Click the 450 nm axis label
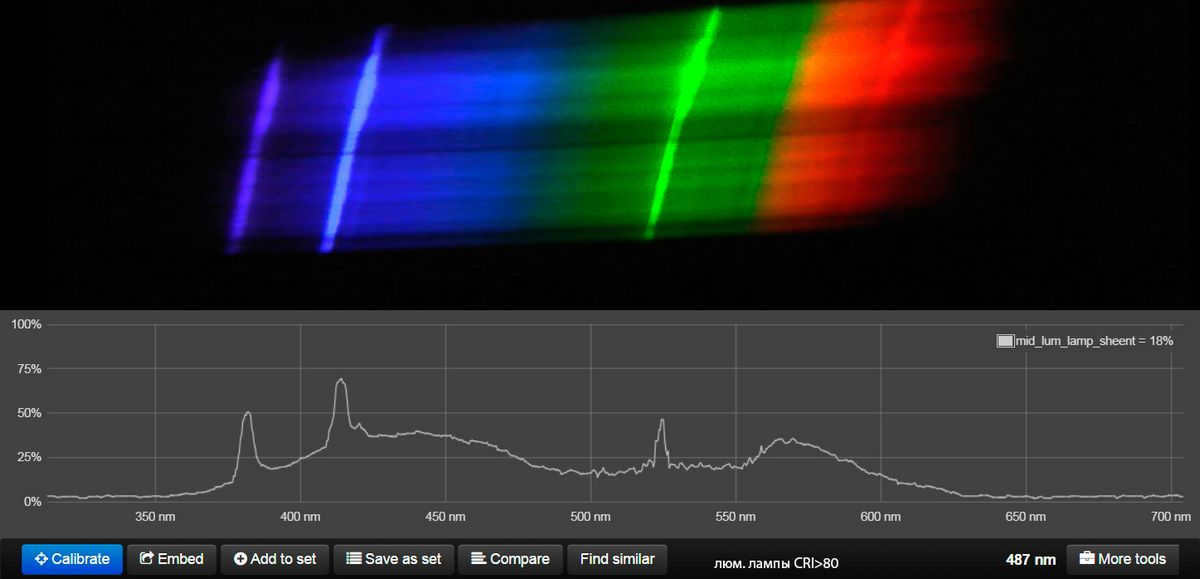Viewport: 1200px width, 579px height. (445, 517)
